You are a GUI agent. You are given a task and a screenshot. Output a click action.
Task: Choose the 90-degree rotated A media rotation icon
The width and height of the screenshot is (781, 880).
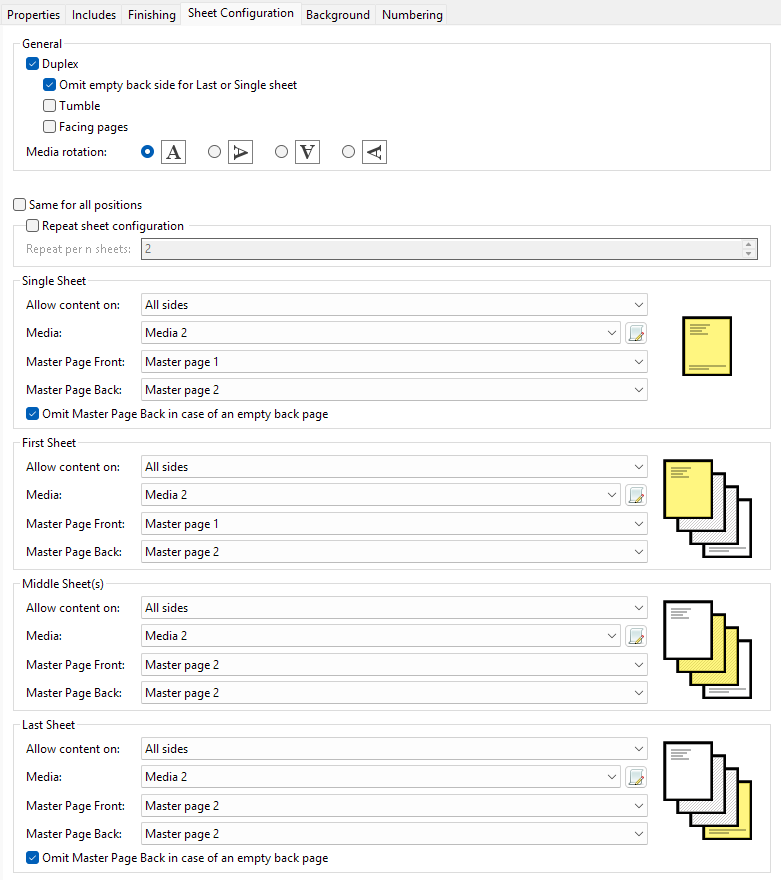[x=240, y=152]
